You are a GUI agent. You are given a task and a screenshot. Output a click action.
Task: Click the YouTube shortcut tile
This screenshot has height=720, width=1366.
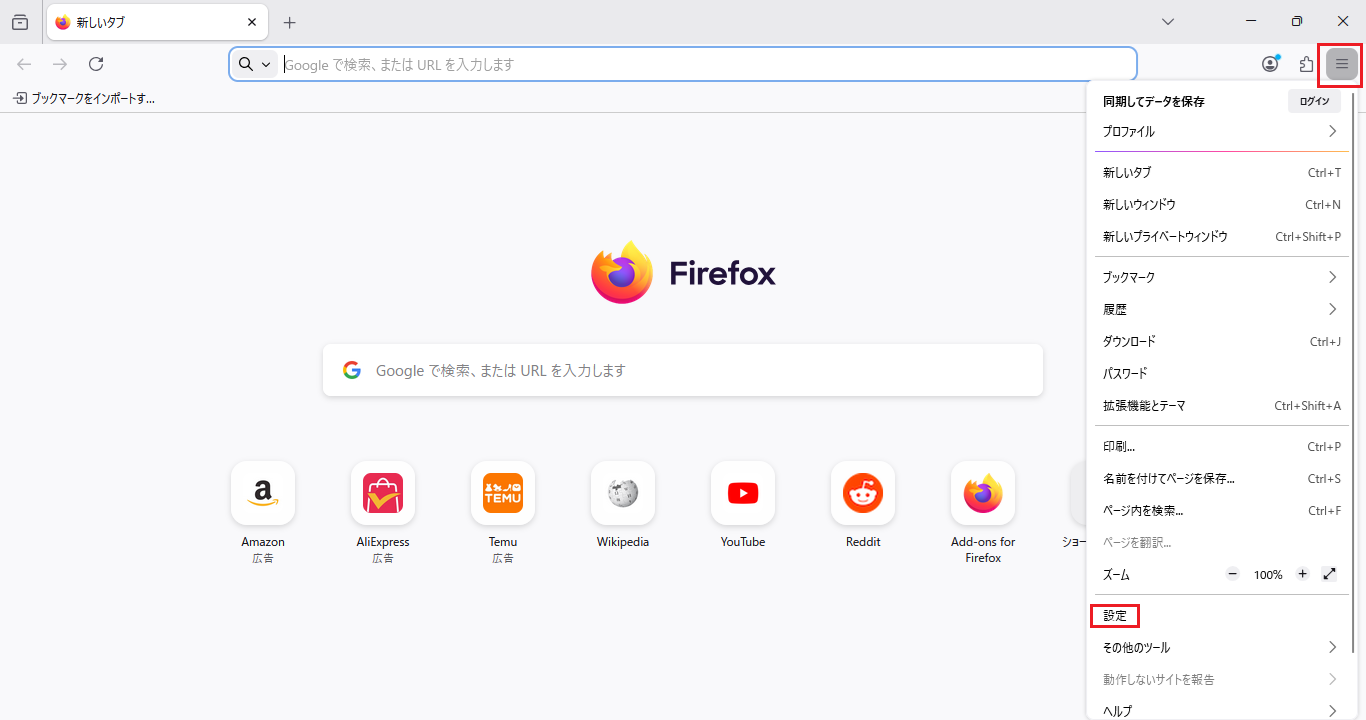point(742,493)
